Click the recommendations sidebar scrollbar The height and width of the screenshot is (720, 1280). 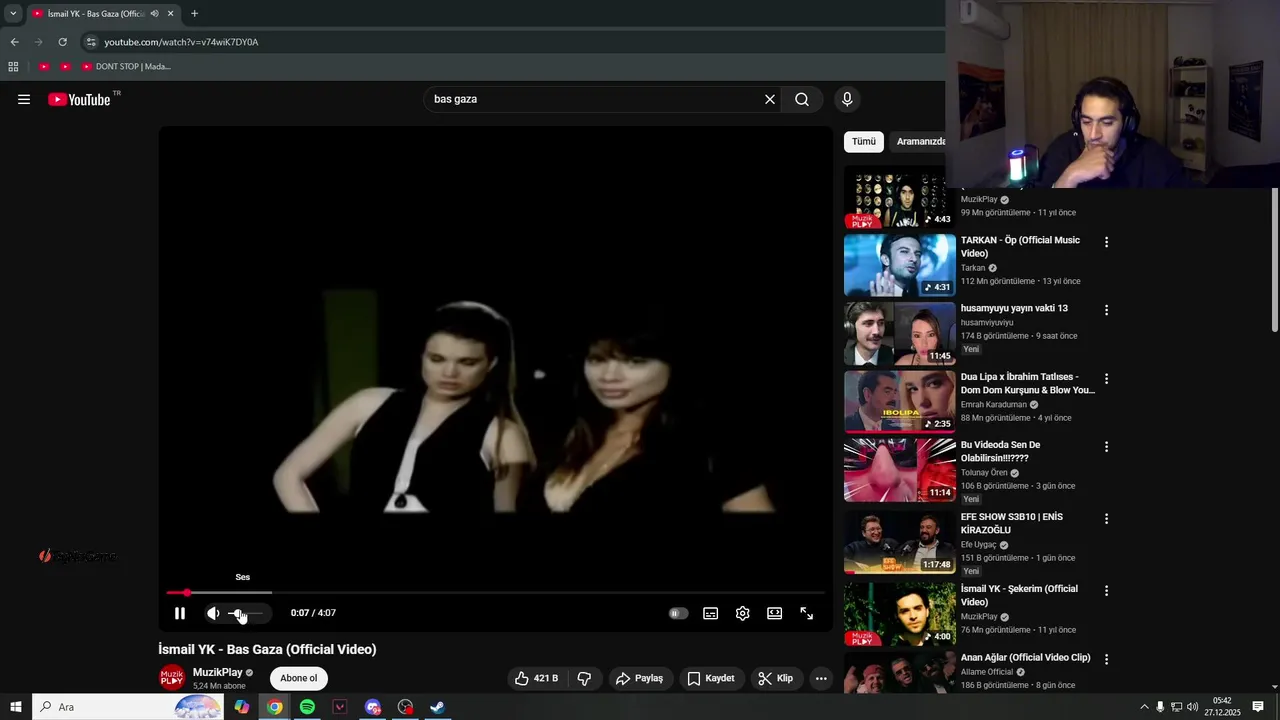click(x=1274, y=260)
